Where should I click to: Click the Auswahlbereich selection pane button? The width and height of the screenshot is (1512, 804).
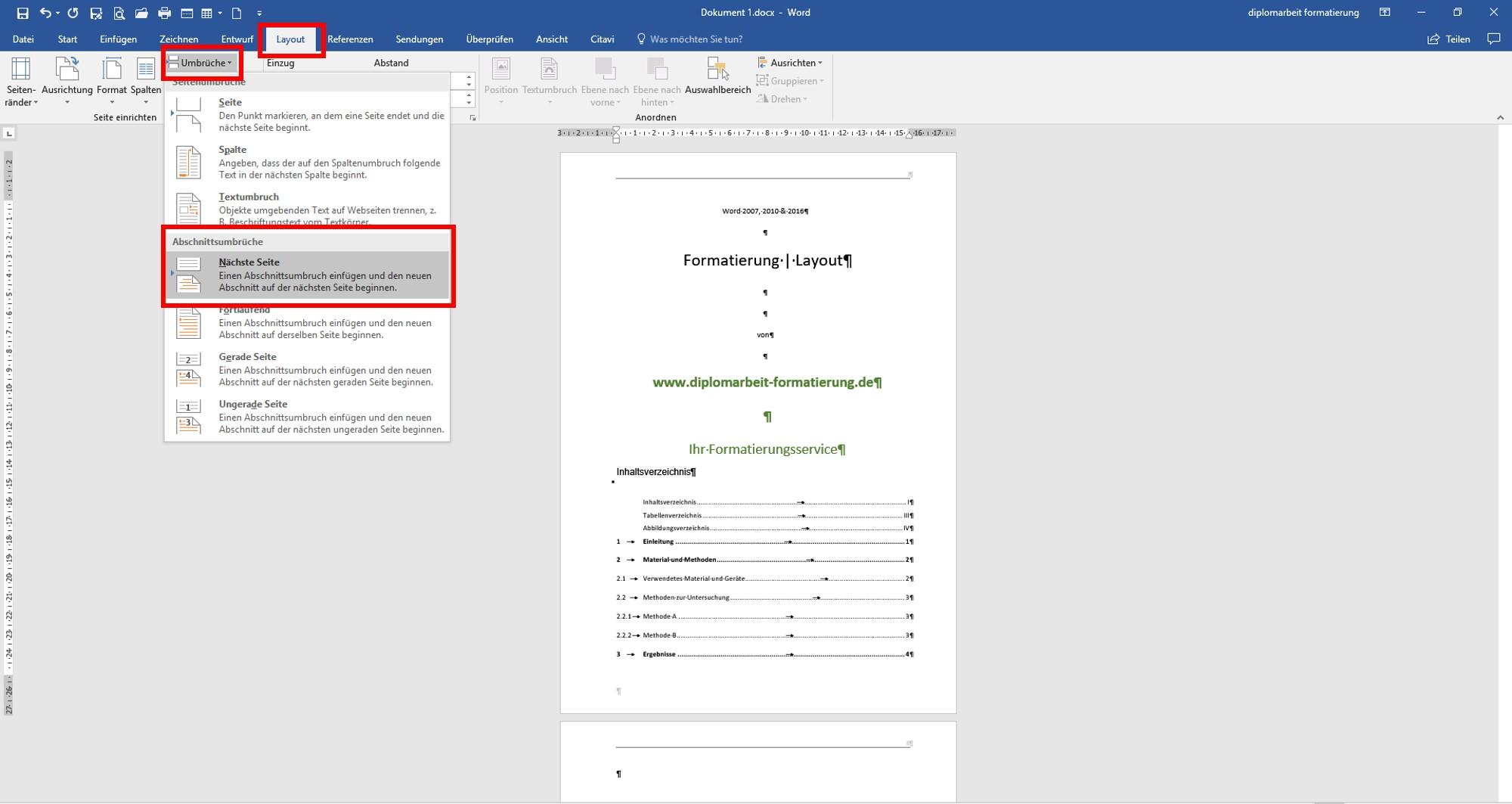pos(717,76)
